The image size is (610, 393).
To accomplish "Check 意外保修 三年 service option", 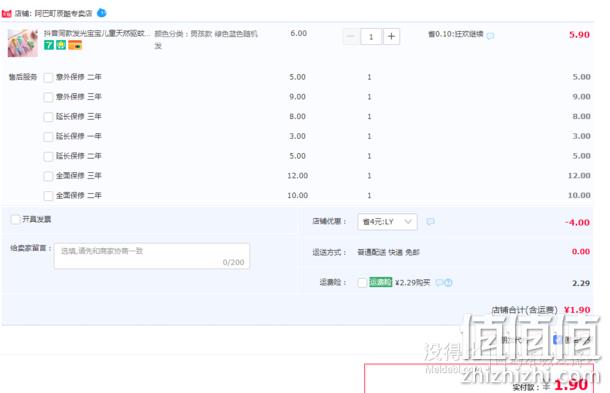I will tap(48, 97).
